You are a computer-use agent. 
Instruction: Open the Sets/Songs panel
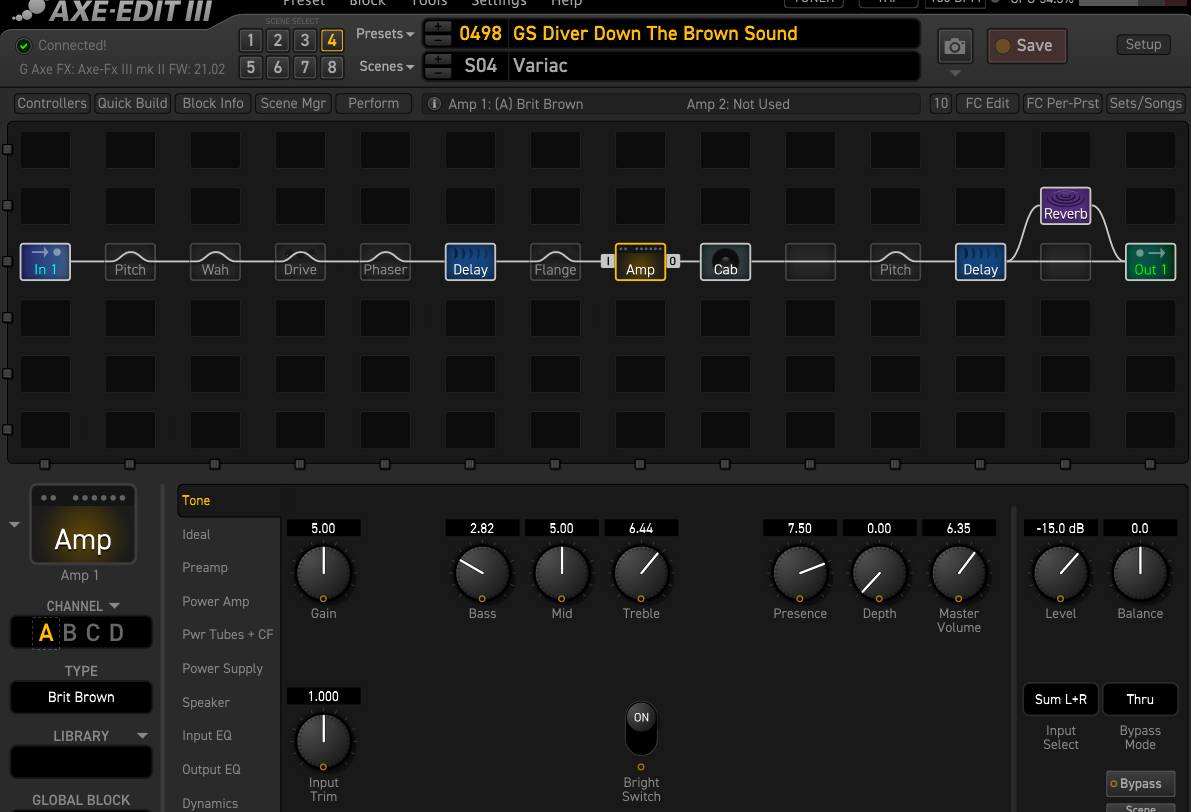pos(1145,103)
